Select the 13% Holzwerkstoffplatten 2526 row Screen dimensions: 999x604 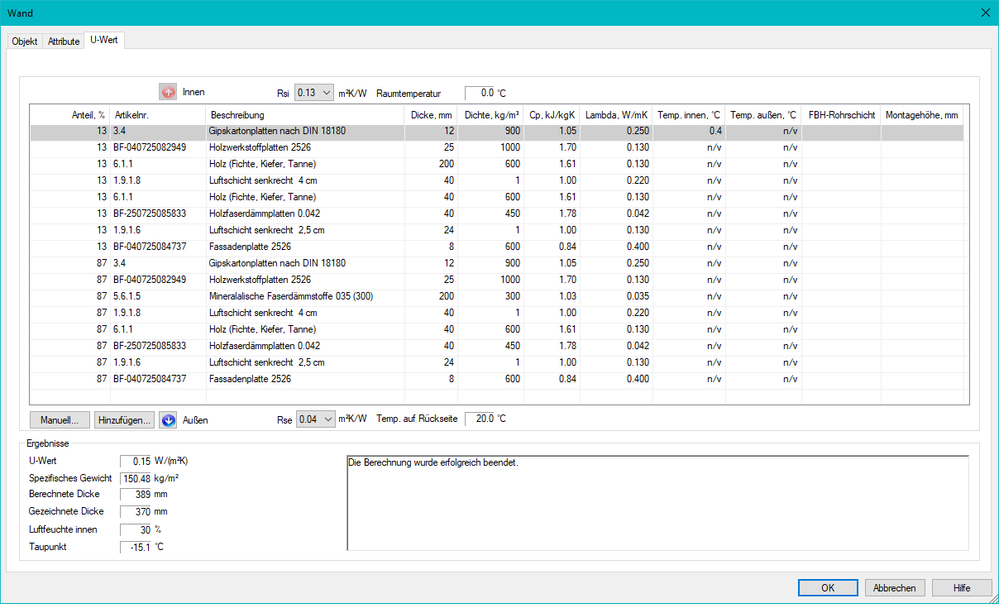(497, 147)
